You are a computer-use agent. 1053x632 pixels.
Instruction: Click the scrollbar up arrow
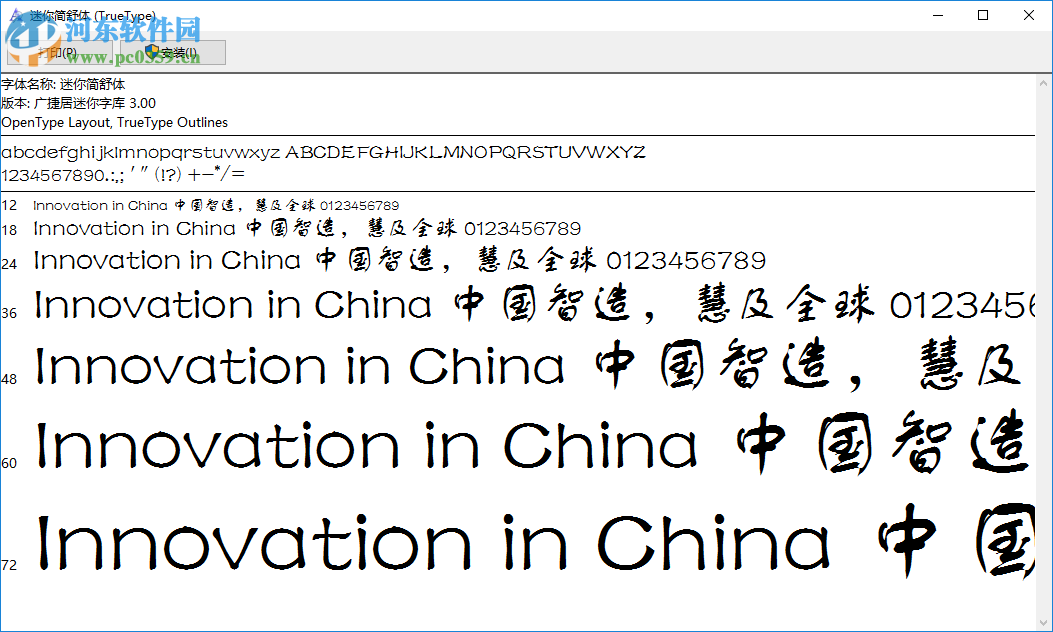point(1044,84)
